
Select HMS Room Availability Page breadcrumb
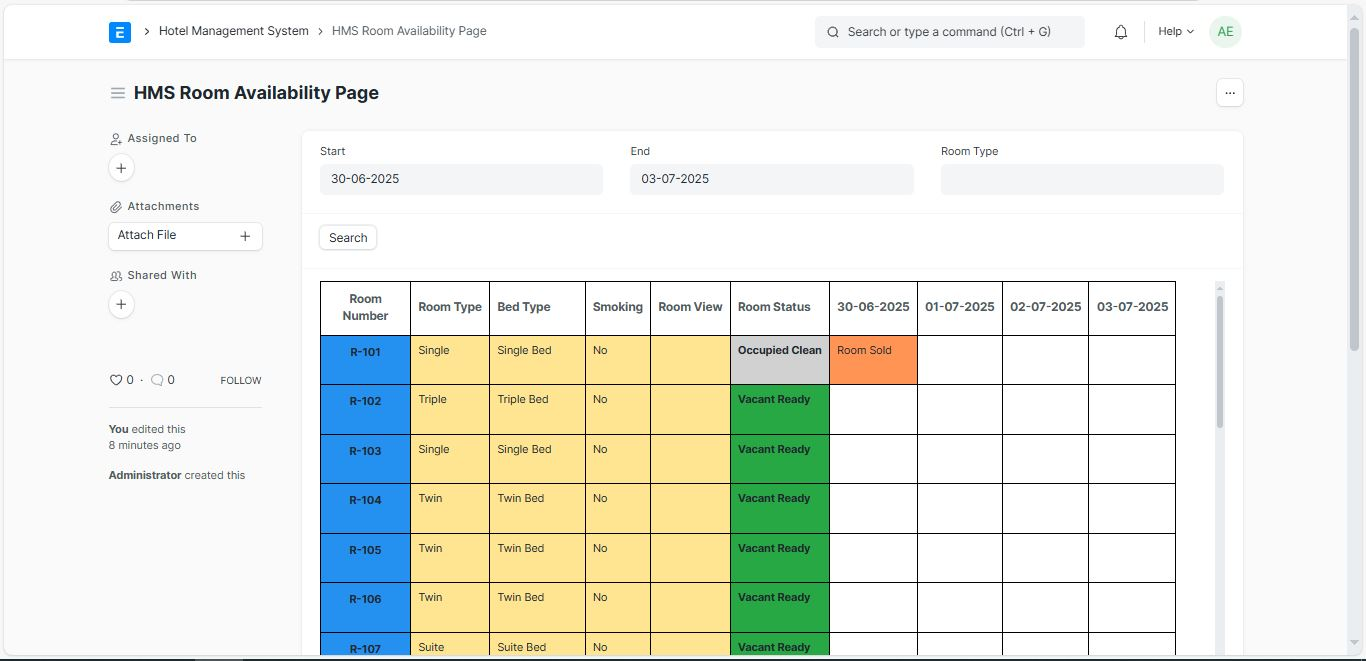pyautogui.click(x=409, y=31)
